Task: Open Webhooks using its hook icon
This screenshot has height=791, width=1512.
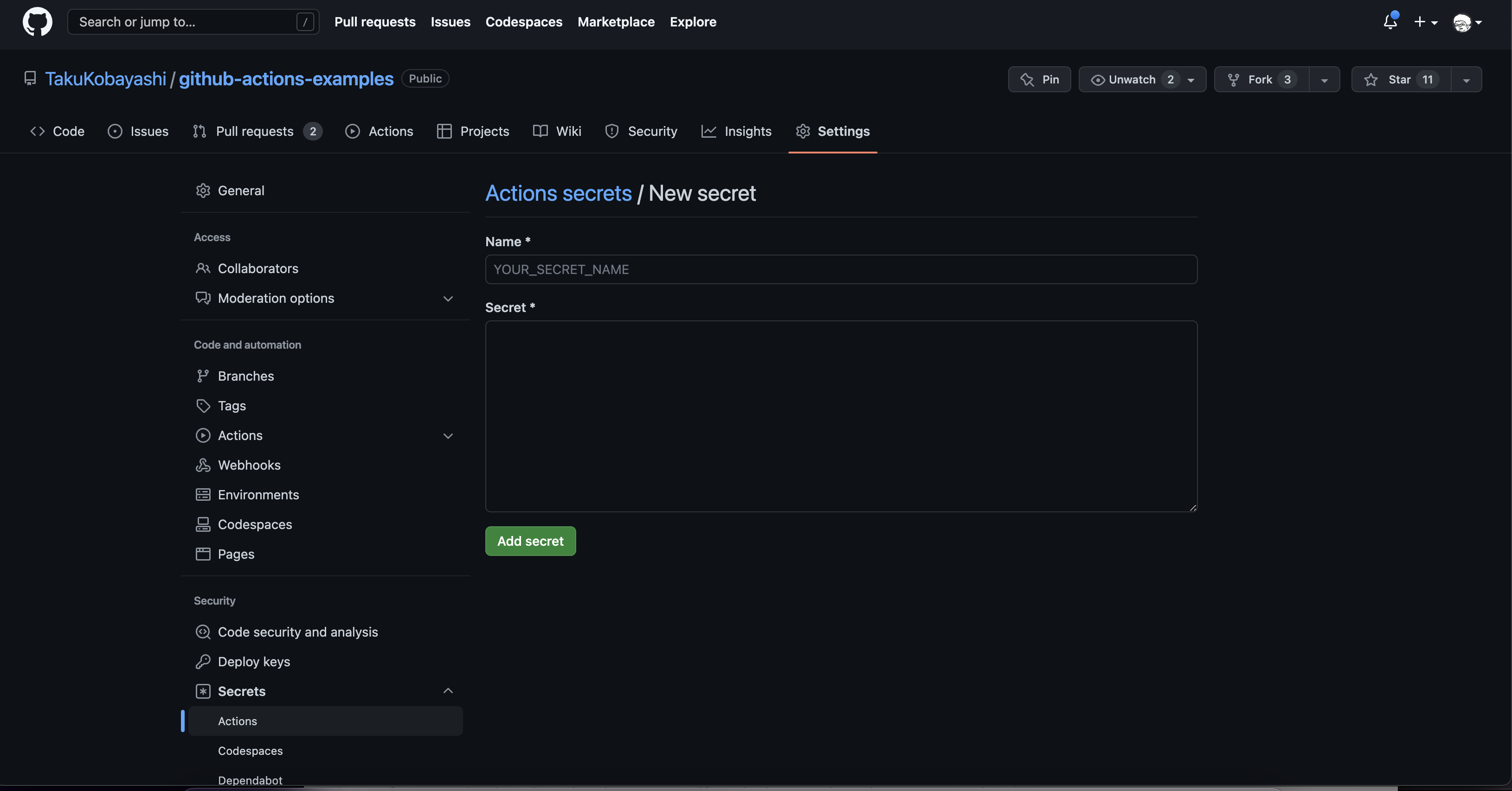Action: click(202, 465)
